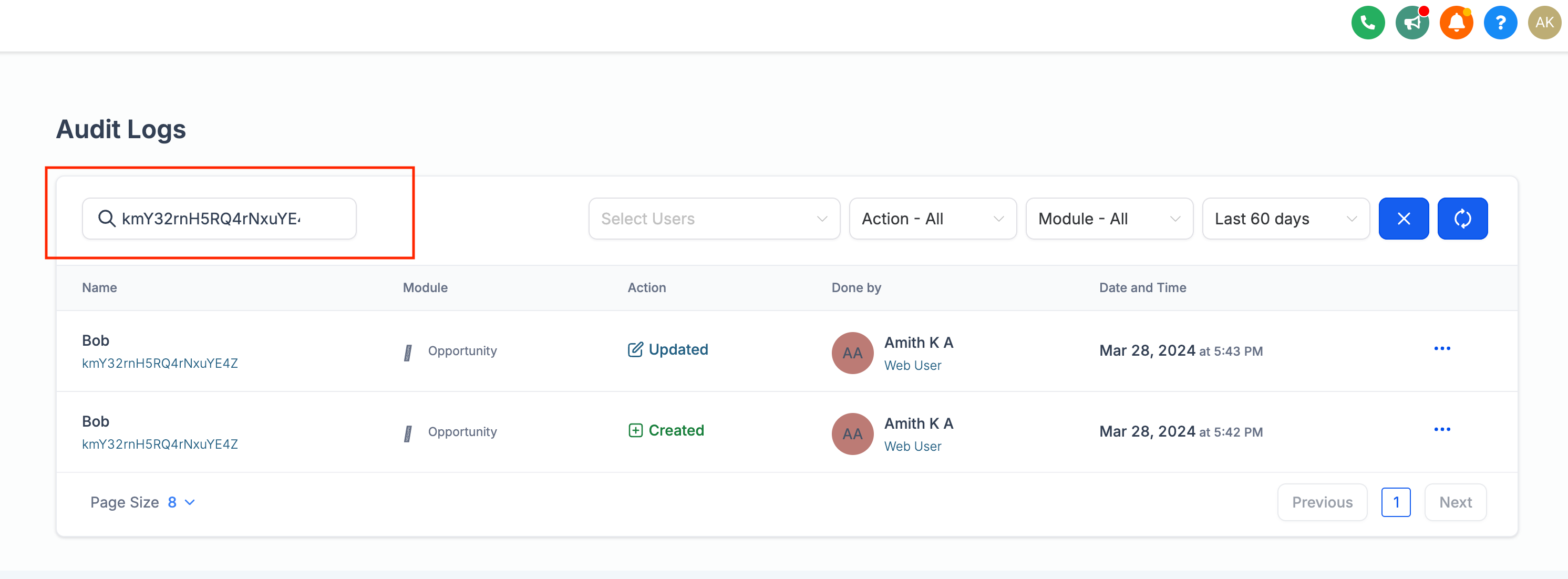
Task: Clear filters with the blue X button
Action: pos(1403,219)
